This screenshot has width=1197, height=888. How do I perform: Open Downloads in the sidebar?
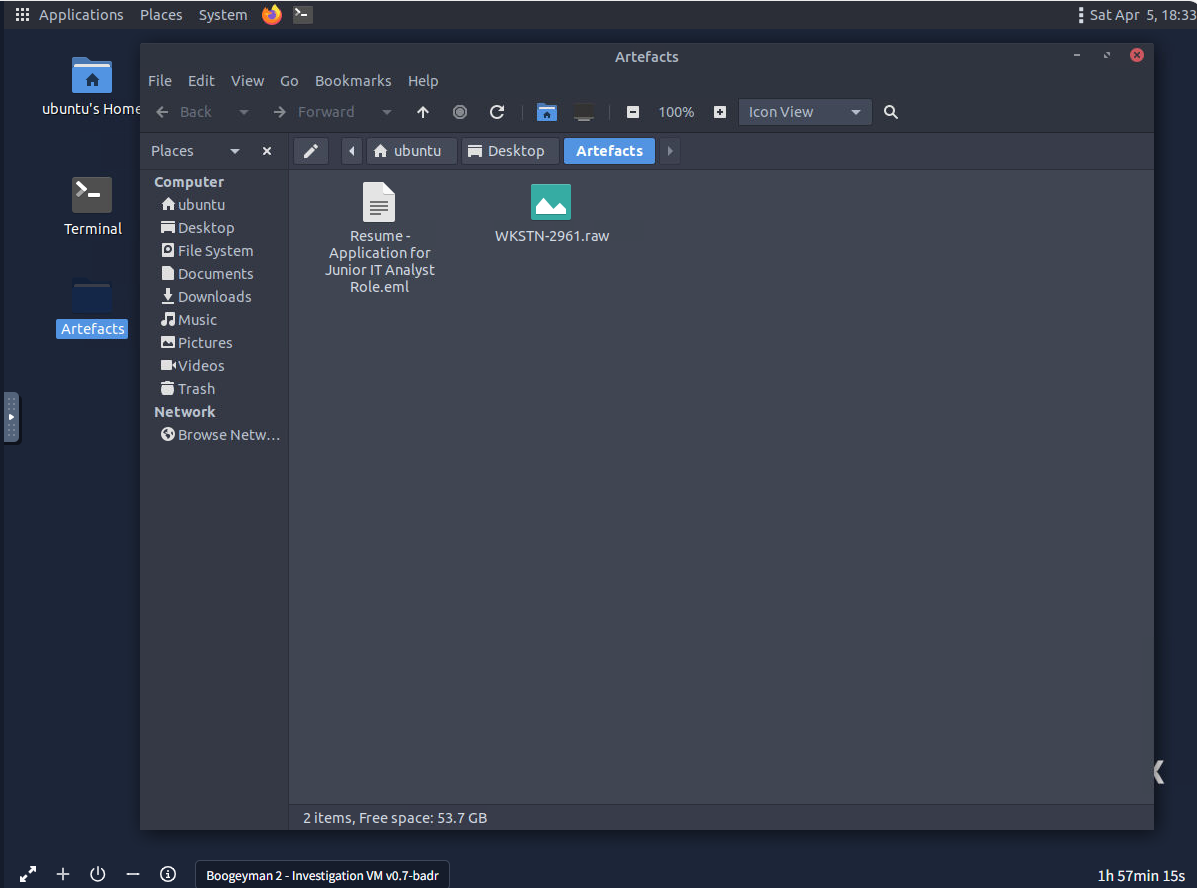206,296
